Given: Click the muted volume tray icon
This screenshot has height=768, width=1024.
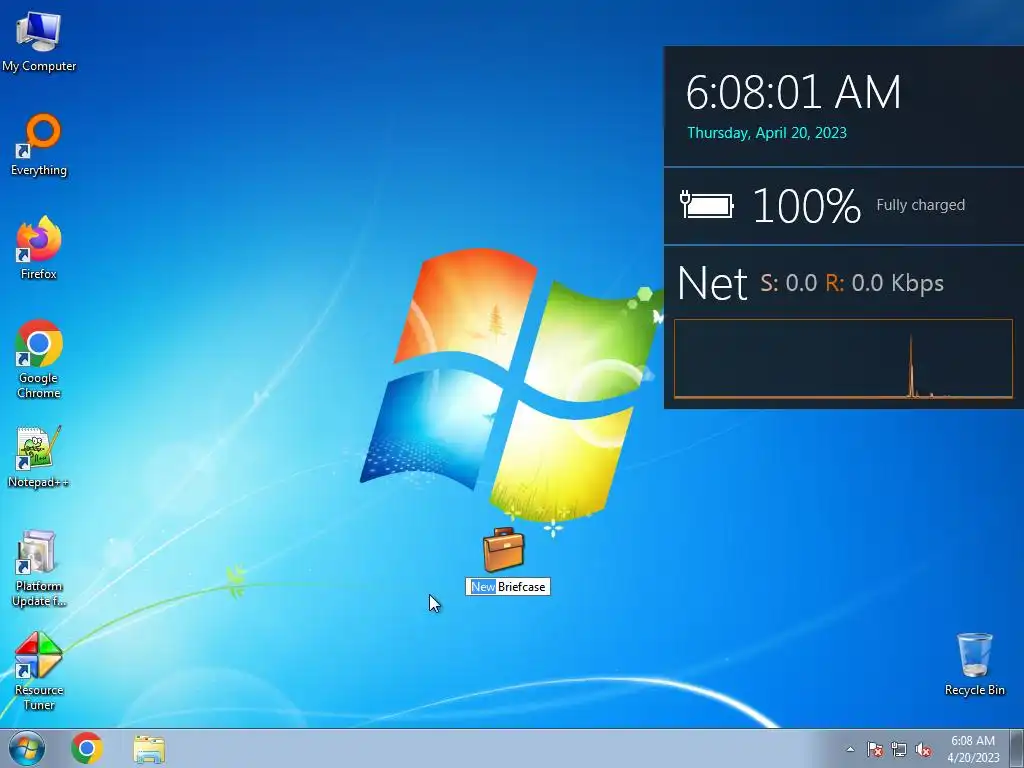Looking at the screenshot, I should [x=923, y=749].
